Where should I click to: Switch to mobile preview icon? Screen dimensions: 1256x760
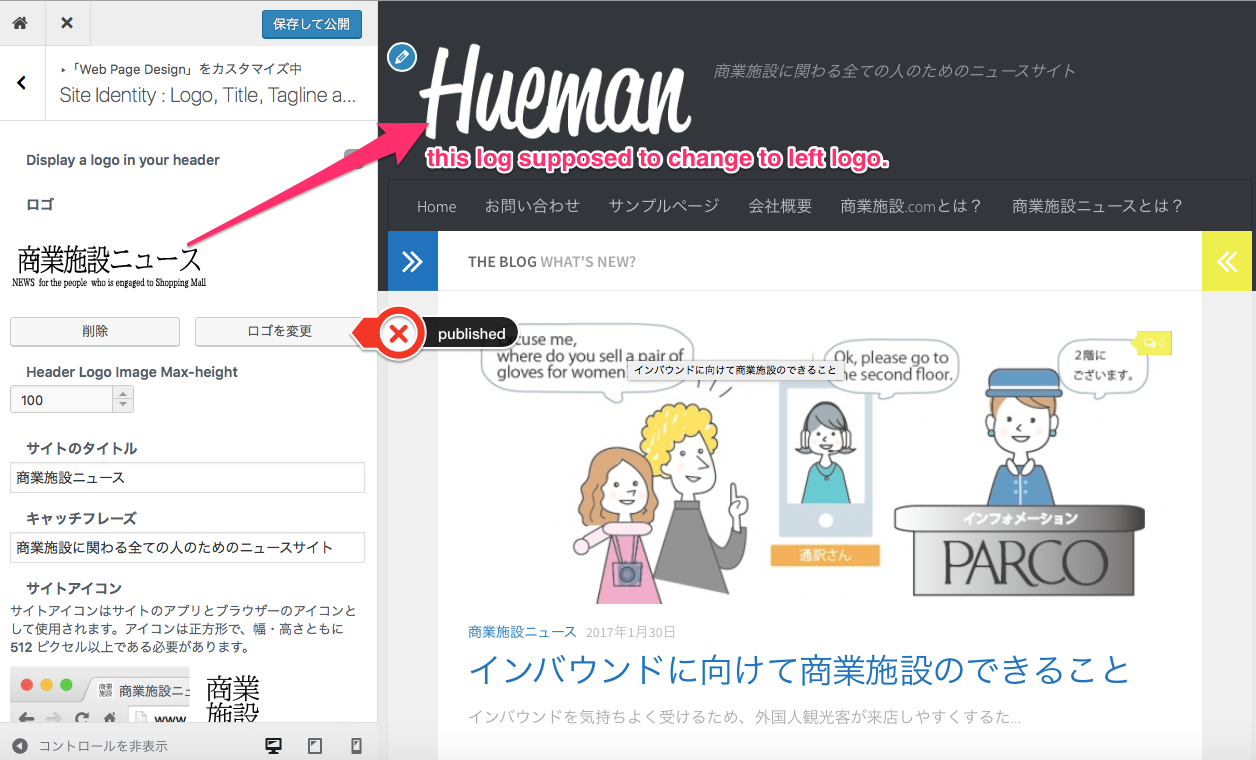click(x=356, y=746)
